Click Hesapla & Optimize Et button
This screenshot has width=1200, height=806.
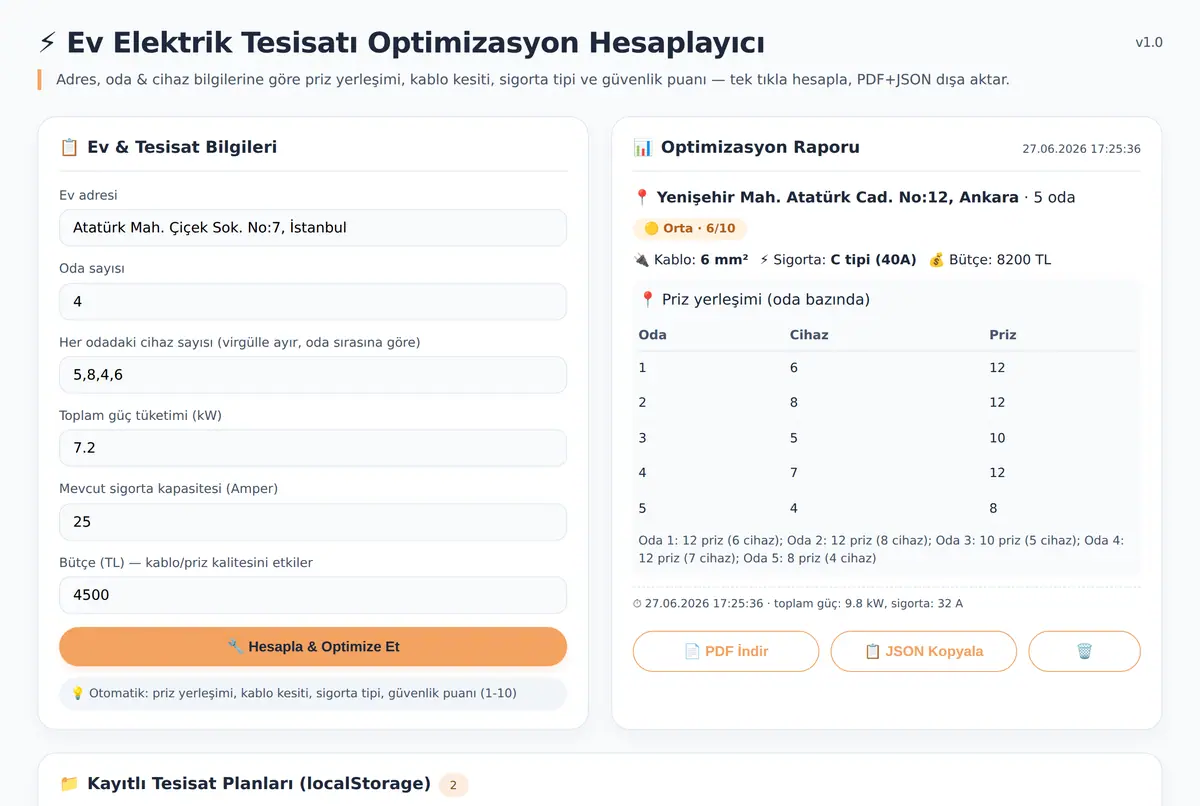[313, 646]
